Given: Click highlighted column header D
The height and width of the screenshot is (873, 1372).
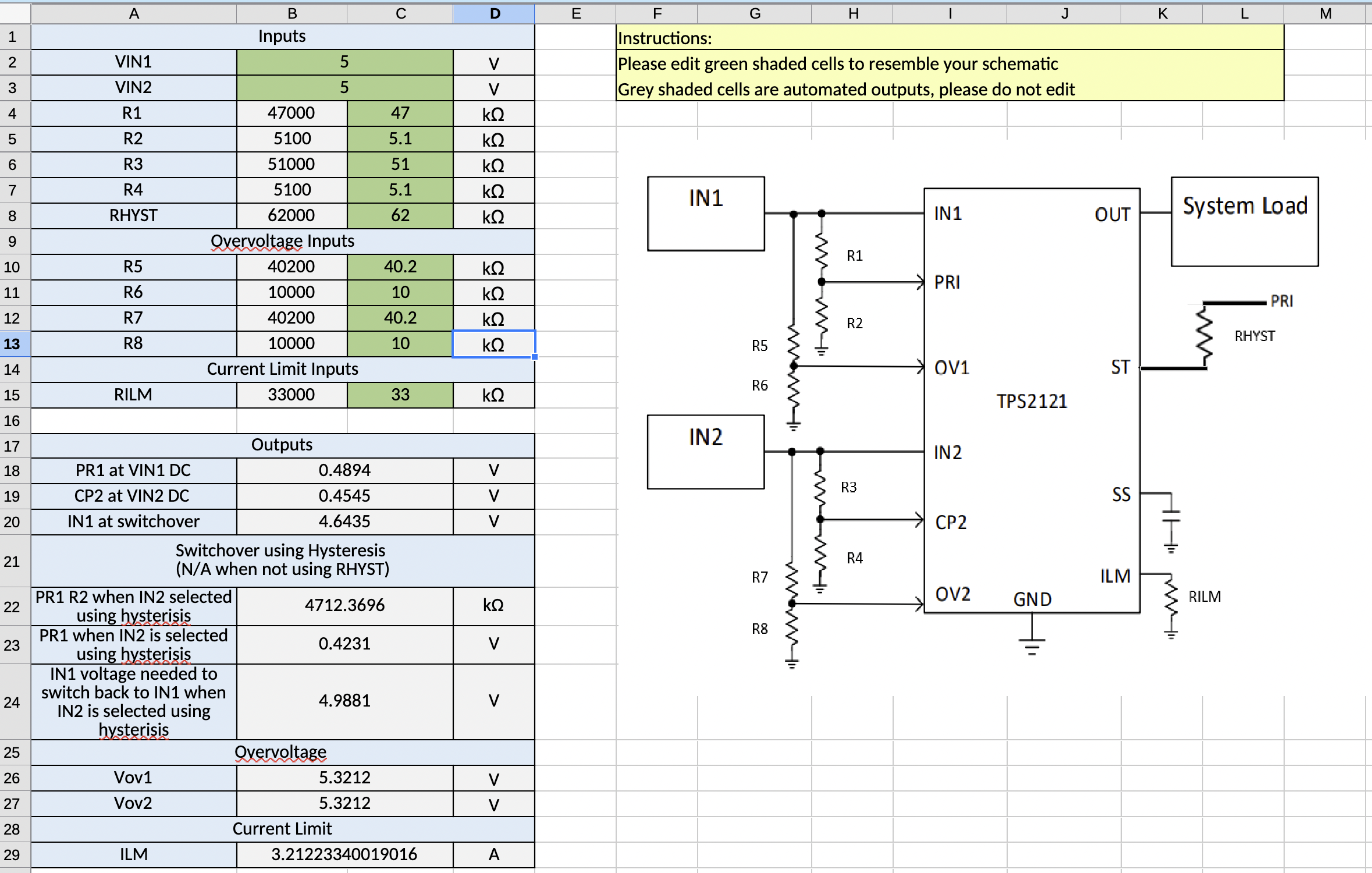Looking at the screenshot, I should (x=494, y=13).
